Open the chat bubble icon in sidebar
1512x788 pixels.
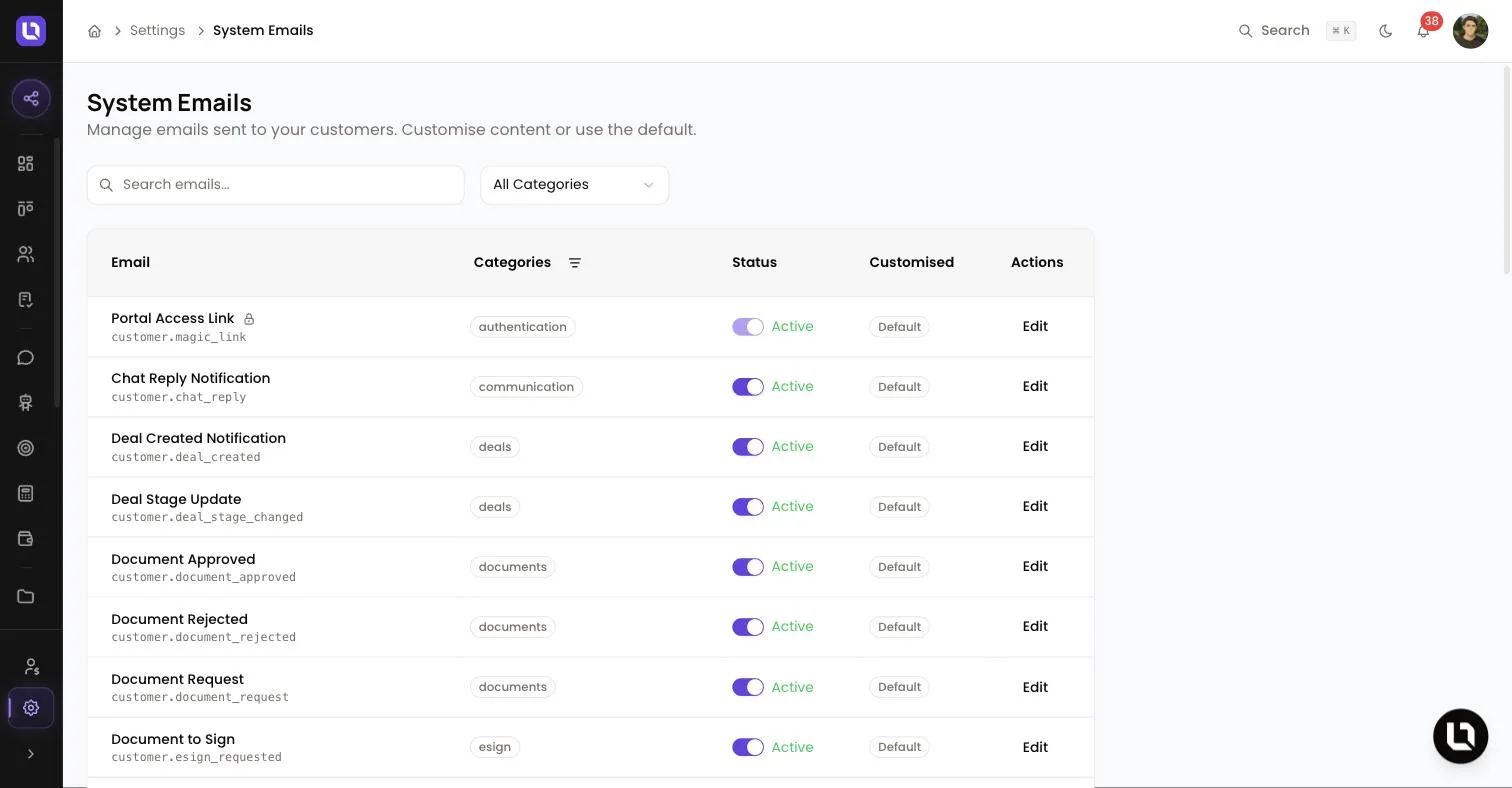[26, 357]
